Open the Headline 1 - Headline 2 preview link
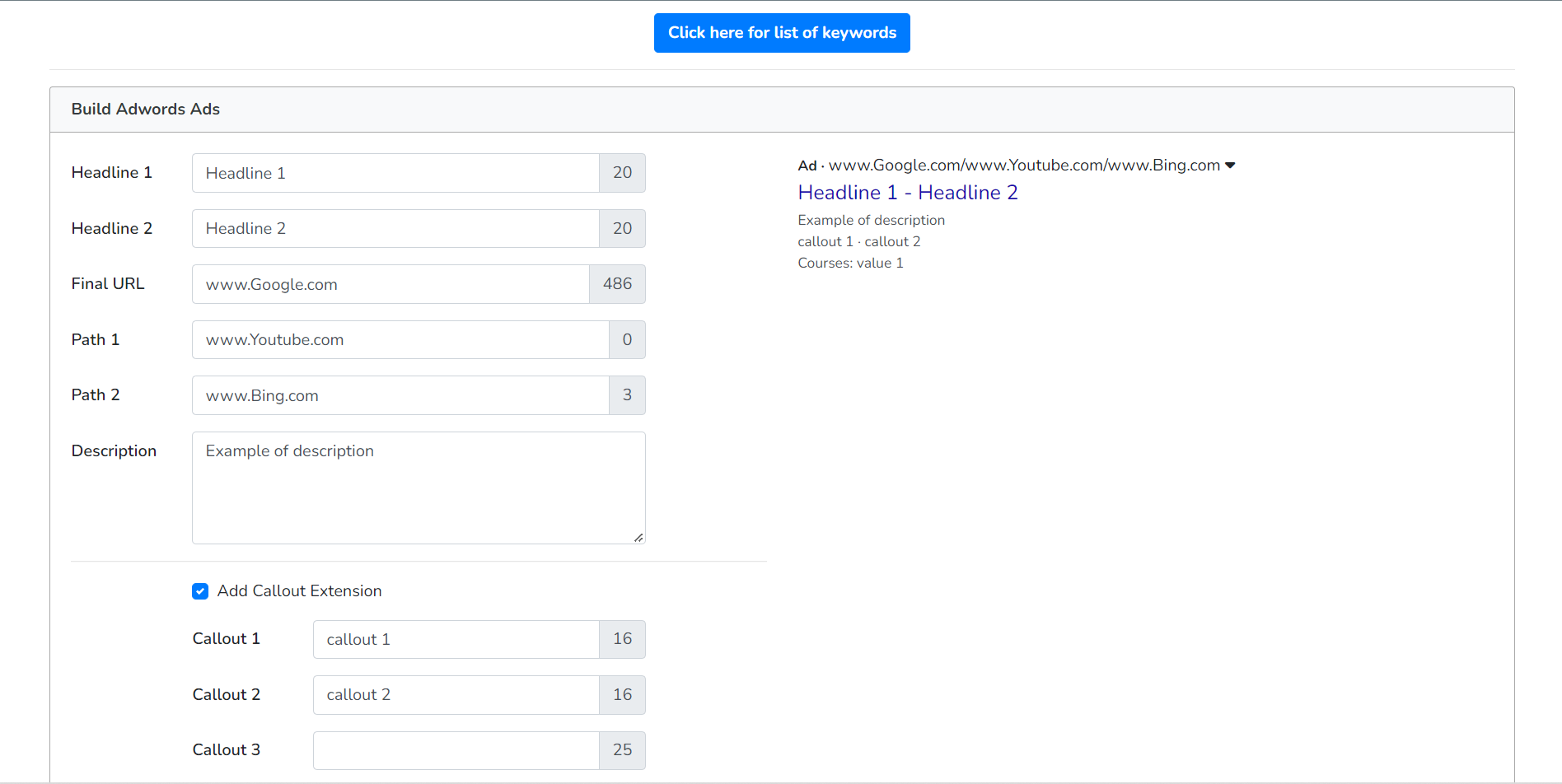 [907, 193]
